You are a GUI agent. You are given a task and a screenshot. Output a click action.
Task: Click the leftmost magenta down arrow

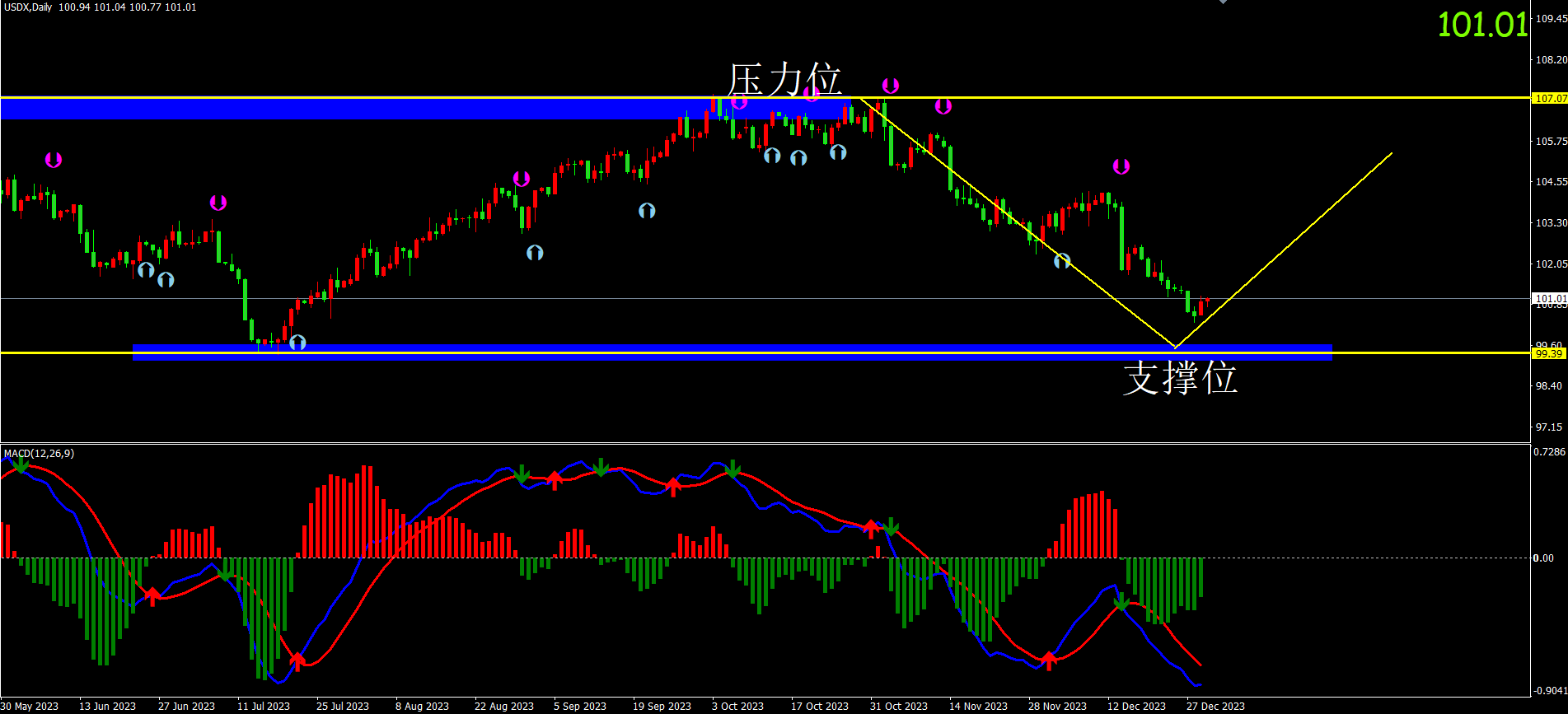coord(54,160)
